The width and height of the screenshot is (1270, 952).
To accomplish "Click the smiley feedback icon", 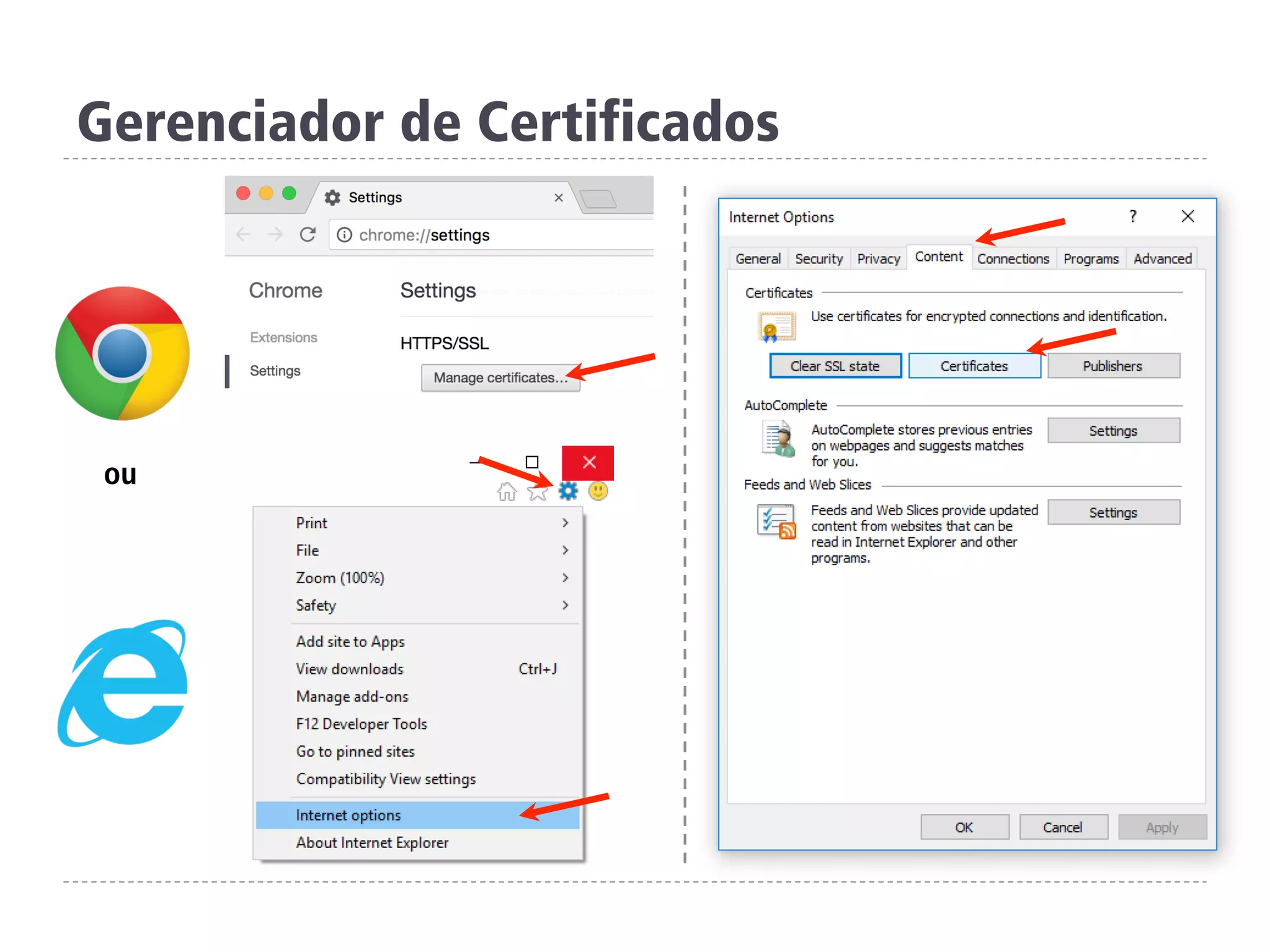I will [x=598, y=491].
